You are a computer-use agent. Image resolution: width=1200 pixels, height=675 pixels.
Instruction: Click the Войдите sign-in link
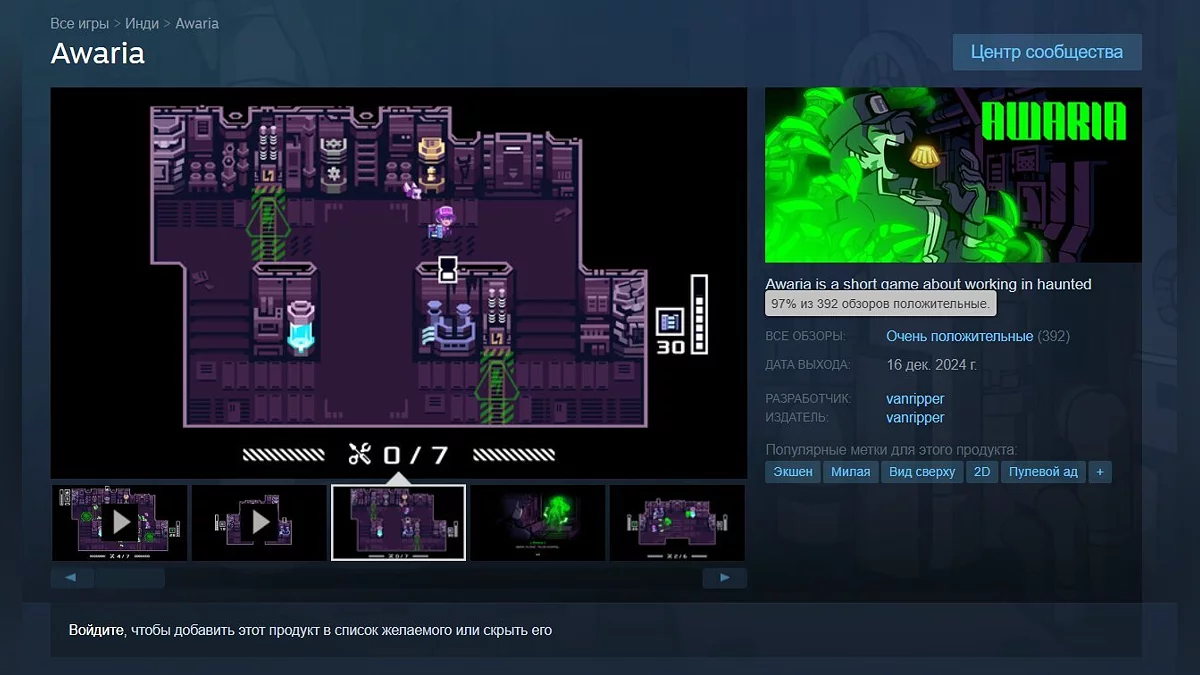96,630
